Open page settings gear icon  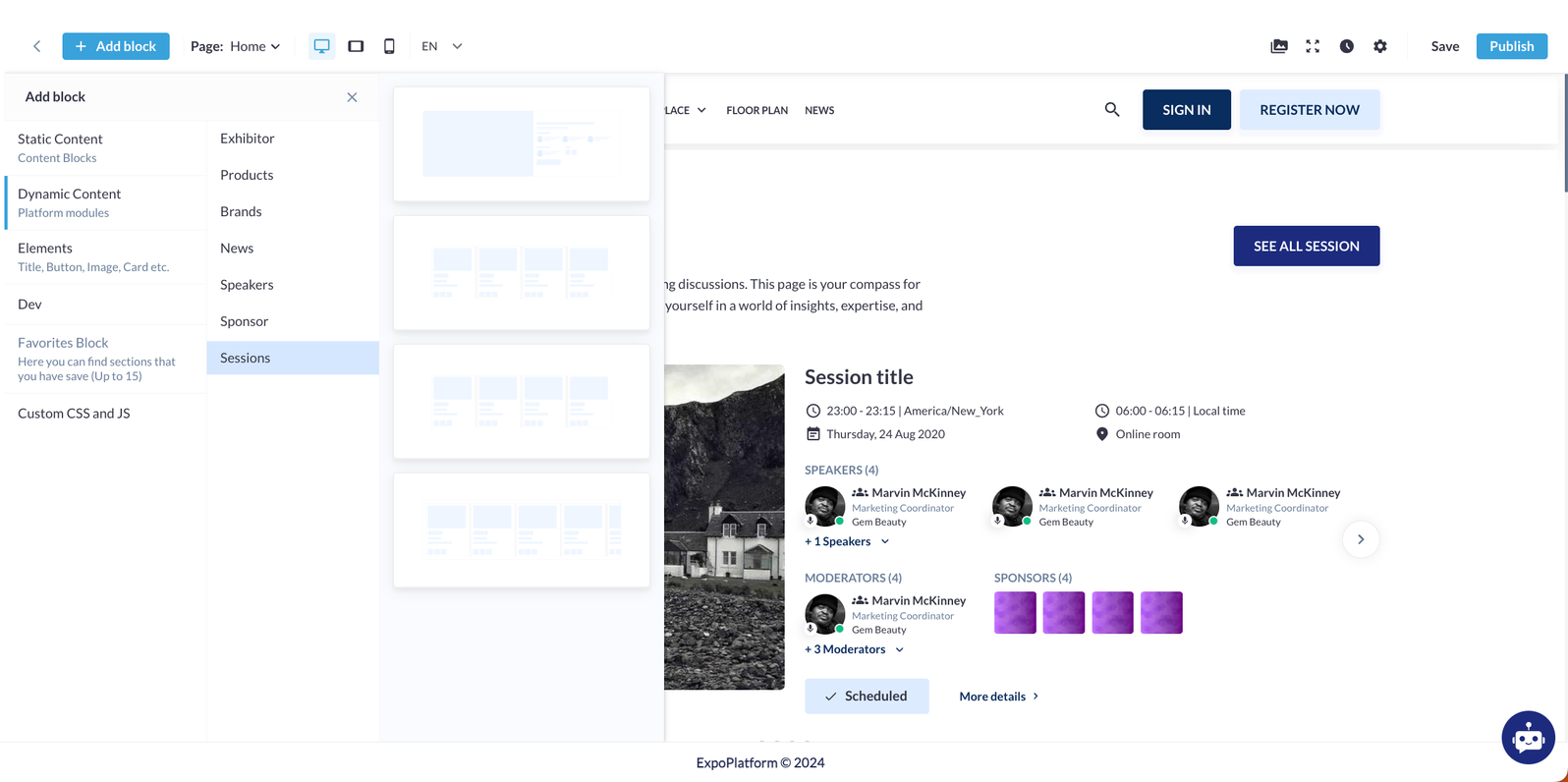pyautogui.click(x=1380, y=46)
